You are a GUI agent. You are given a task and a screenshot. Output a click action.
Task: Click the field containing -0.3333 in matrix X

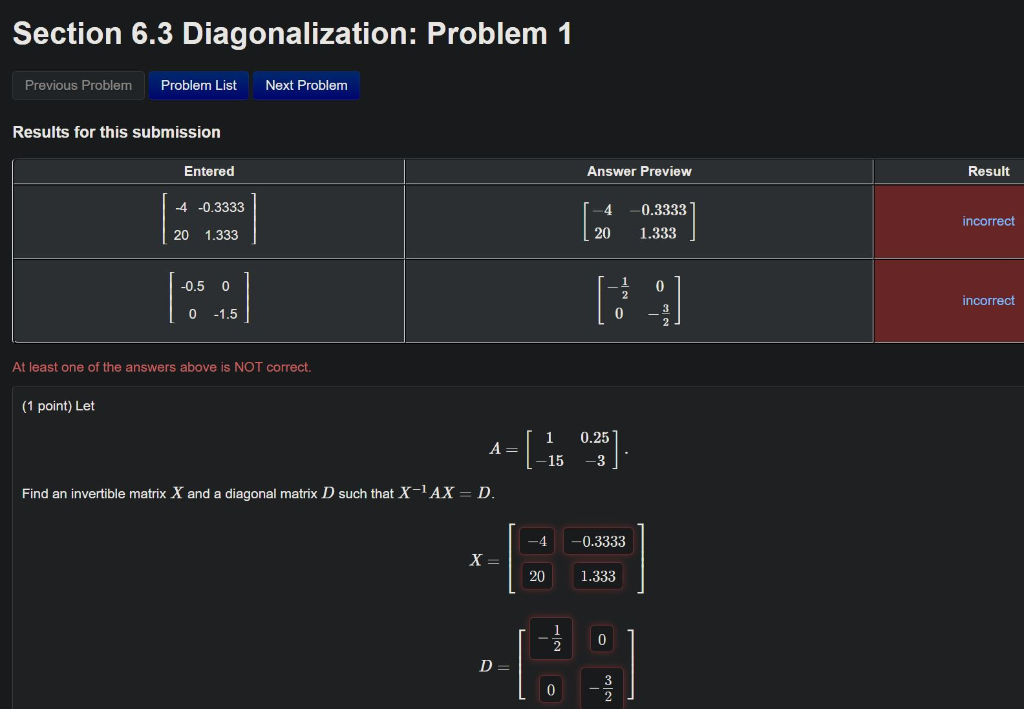click(597, 540)
